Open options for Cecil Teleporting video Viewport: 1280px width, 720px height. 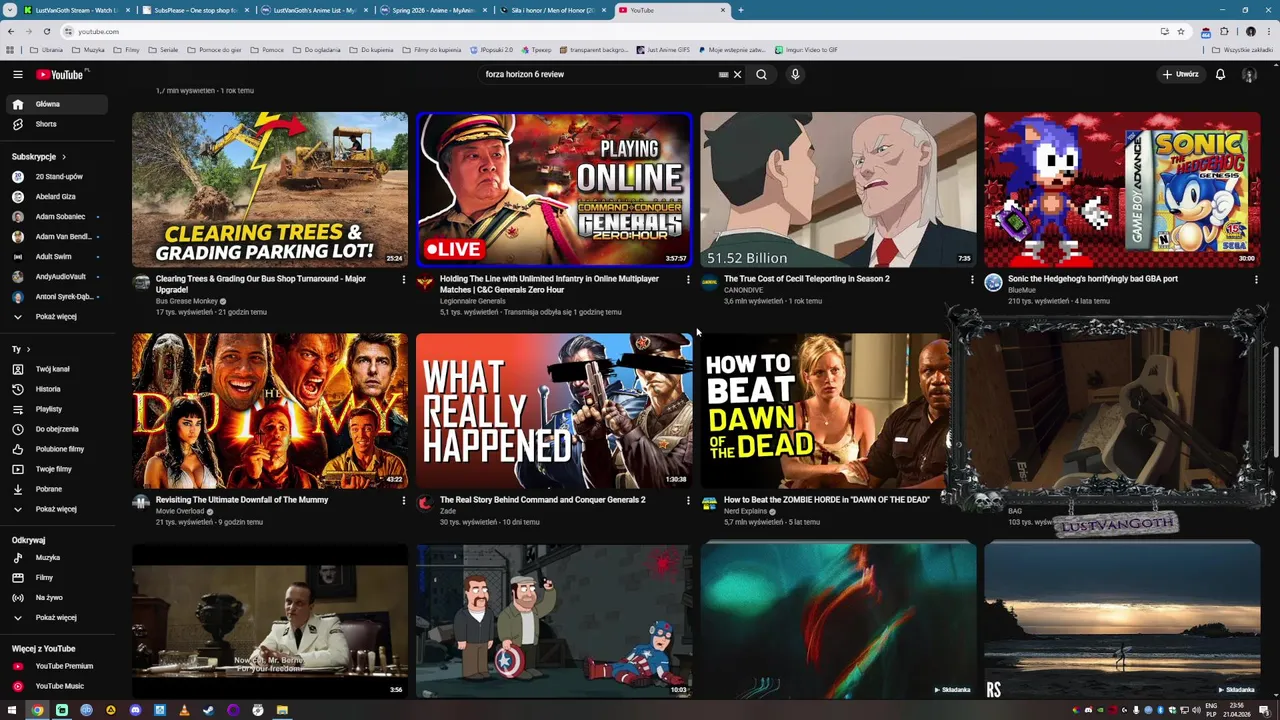point(972,280)
